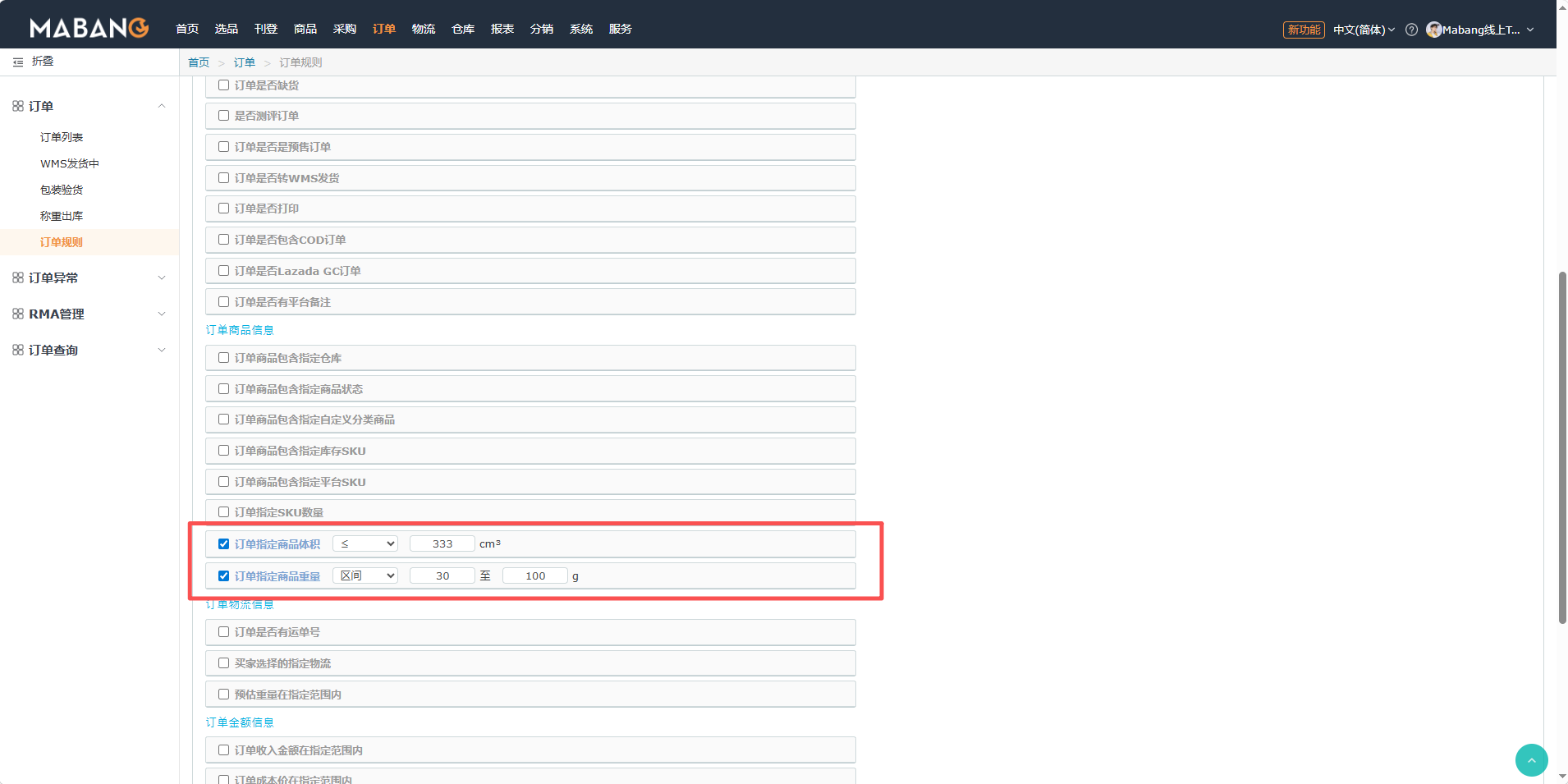Image resolution: width=1568 pixels, height=784 pixels.
Task: Click the grid icon beside 订单 section
Action: point(18,106)
